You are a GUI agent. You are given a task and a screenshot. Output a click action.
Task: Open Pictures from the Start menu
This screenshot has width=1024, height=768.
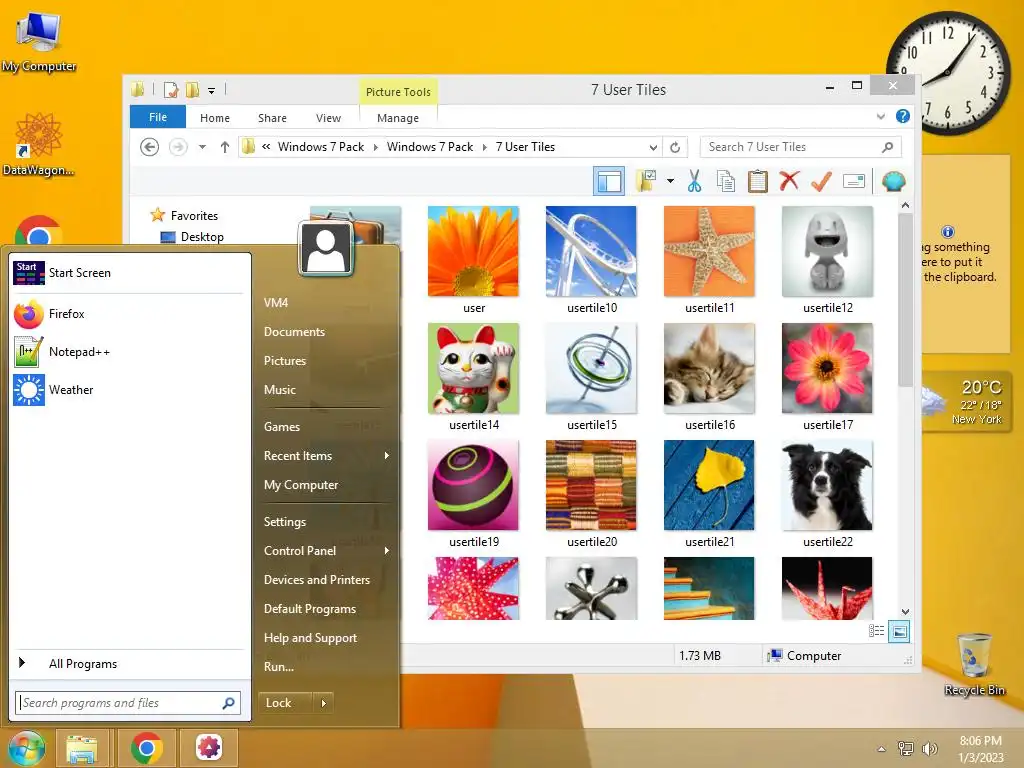tap(285, 360)
